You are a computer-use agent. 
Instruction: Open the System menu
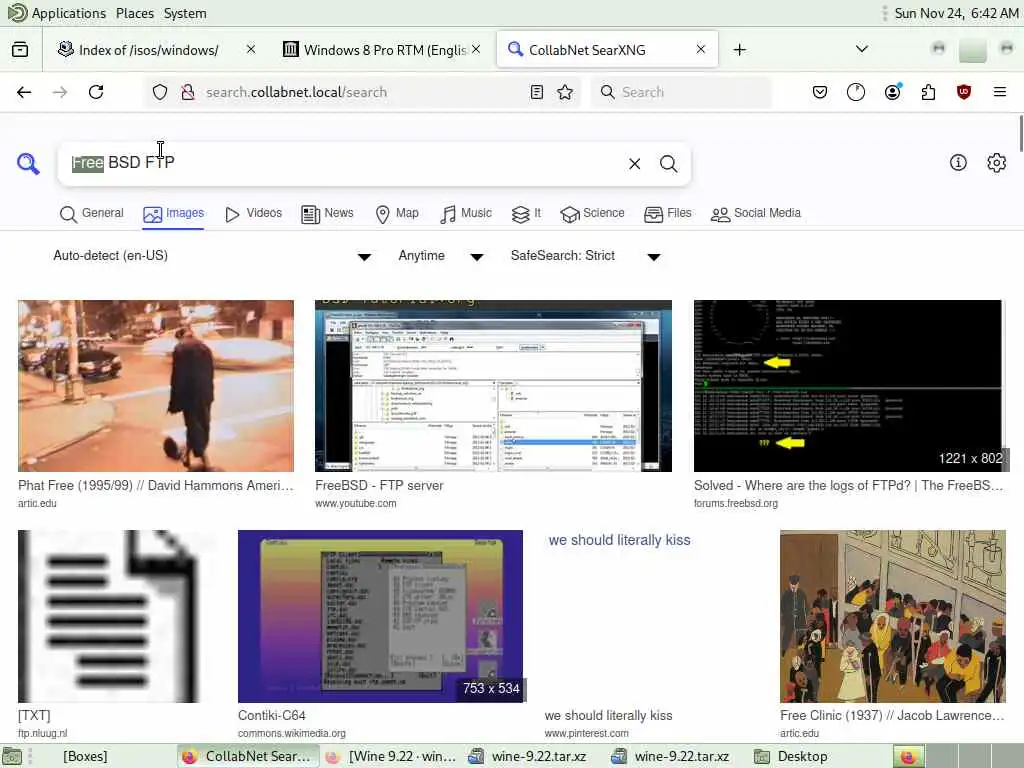pos(185,13)
